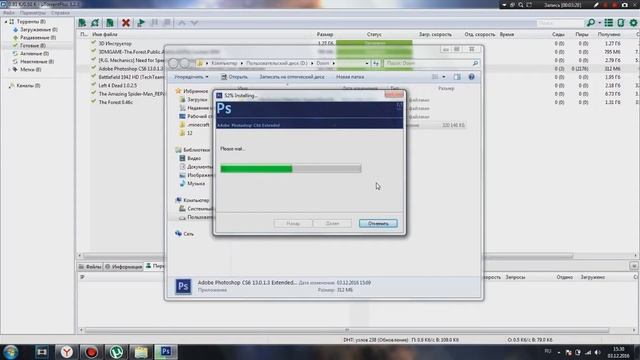Screen dimensions: 640x360
Task: Click the Add Torrent from URL icon
Action: click(95, 23)
